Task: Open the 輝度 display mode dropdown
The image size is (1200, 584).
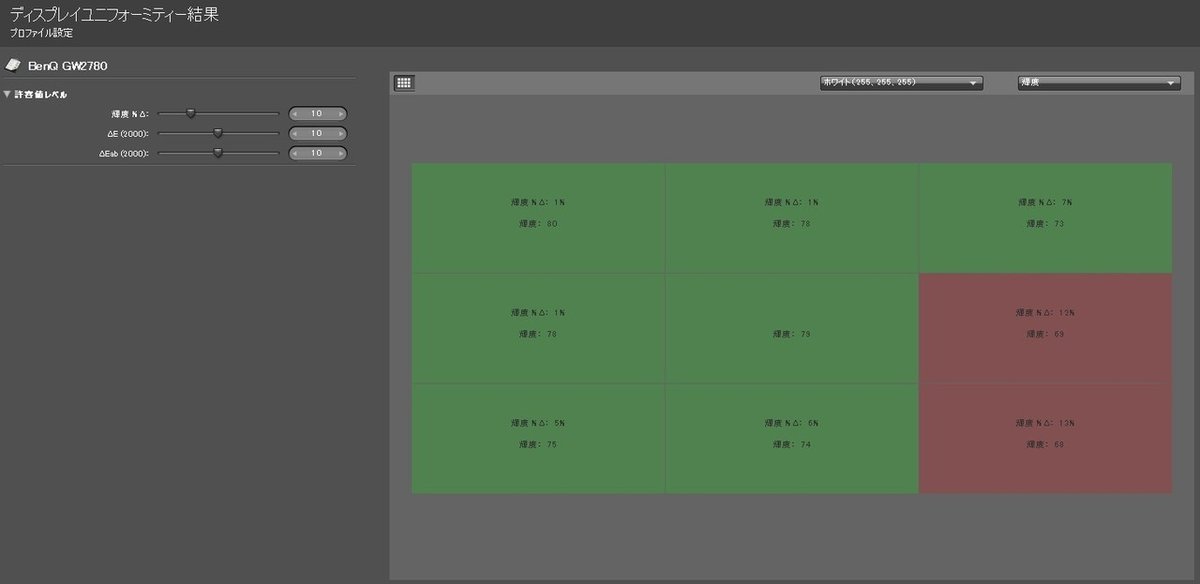Action: pyautogui.click(x=1099, y=83)
